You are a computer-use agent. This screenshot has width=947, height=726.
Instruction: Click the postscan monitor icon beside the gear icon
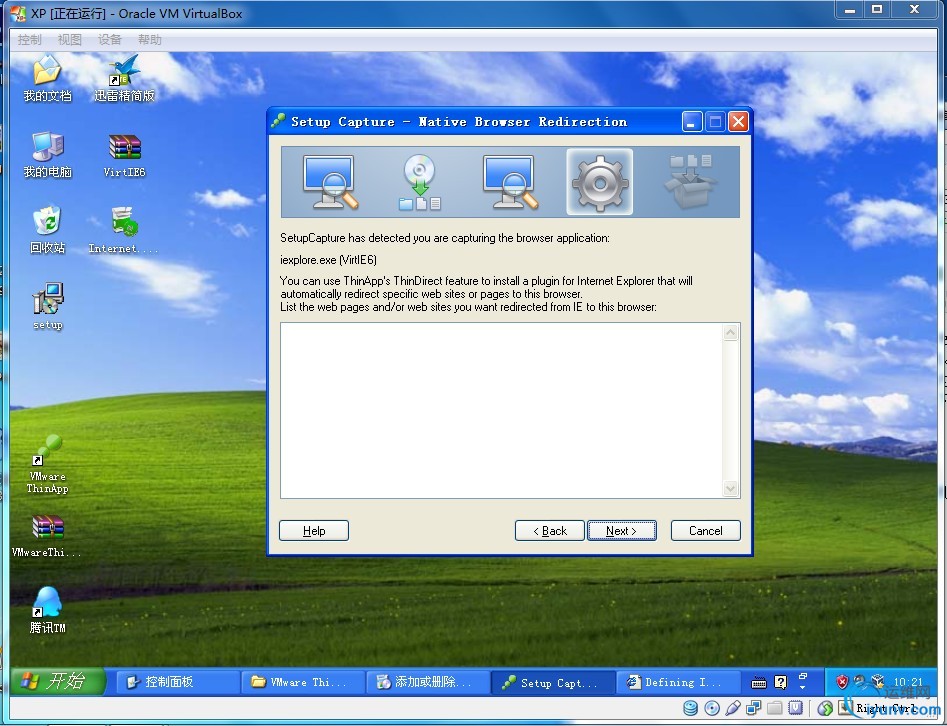point(510,182)
